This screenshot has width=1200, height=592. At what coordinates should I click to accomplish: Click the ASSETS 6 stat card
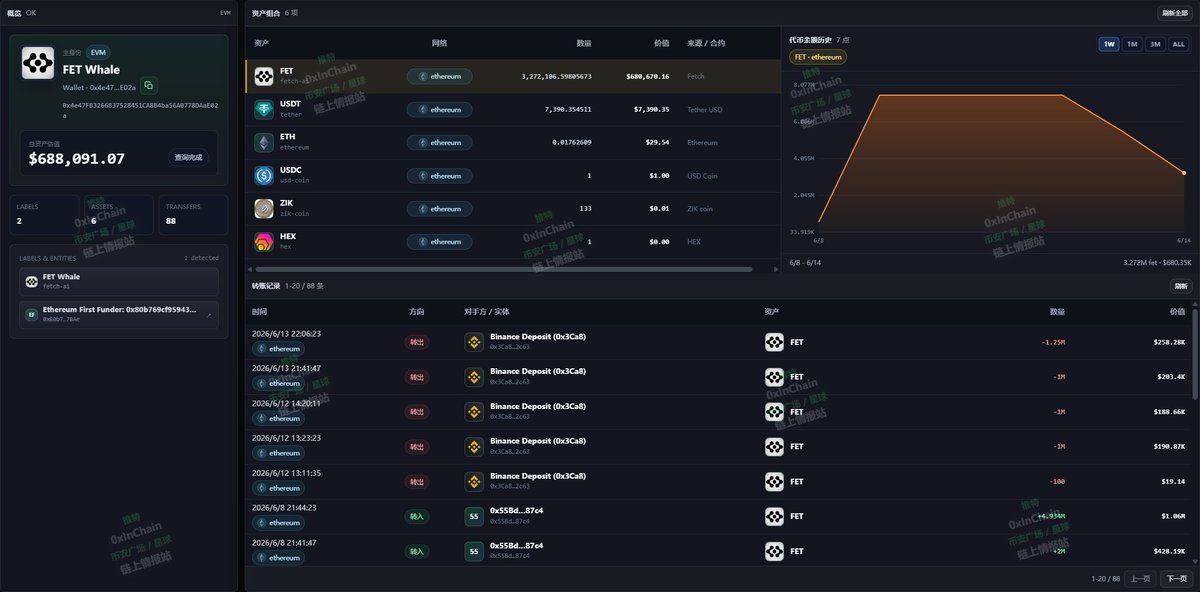(x=118, y=215)
